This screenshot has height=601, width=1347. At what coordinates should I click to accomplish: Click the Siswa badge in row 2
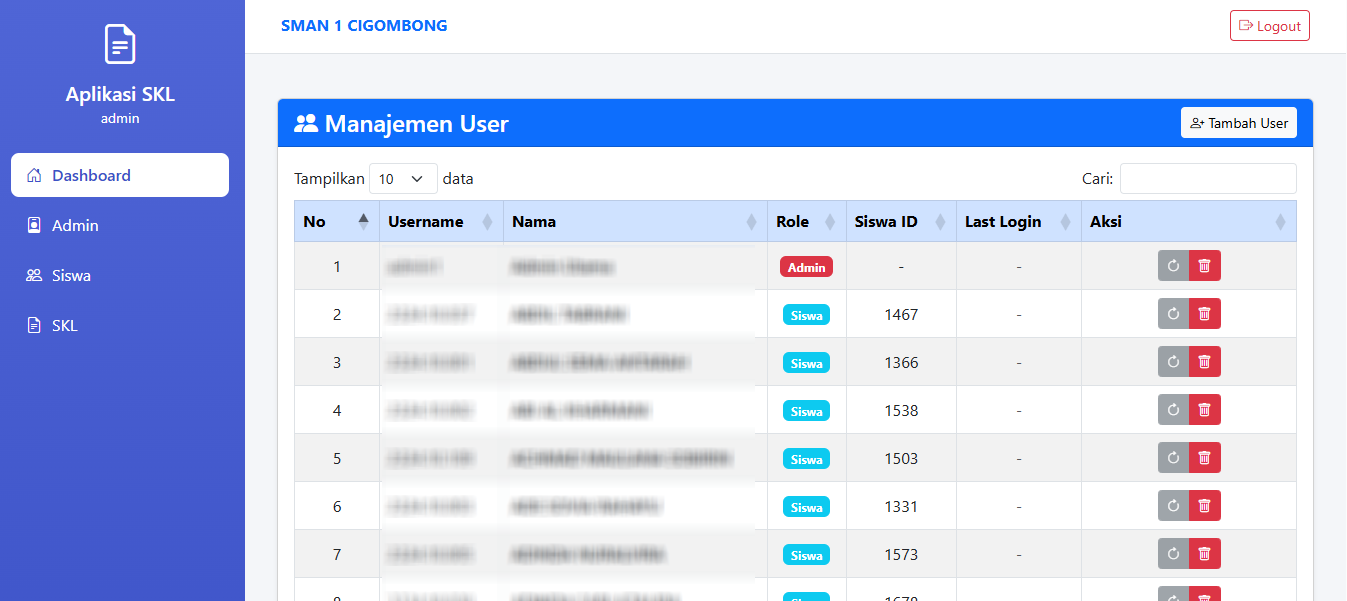pos(806,315)
